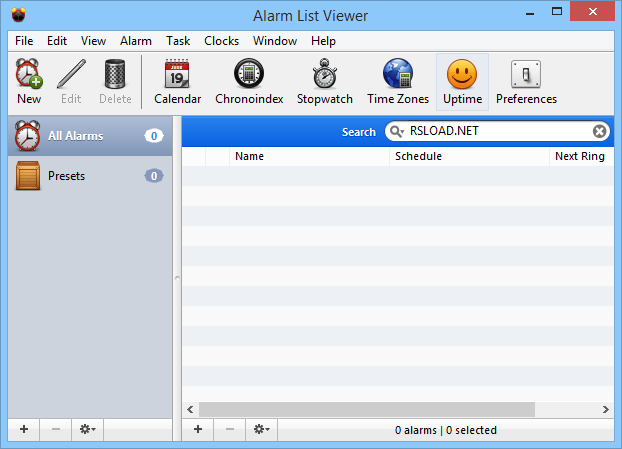Open the alarm list gear menu
The width and height of the screenshot is (622, 449).
coord(261,429)
